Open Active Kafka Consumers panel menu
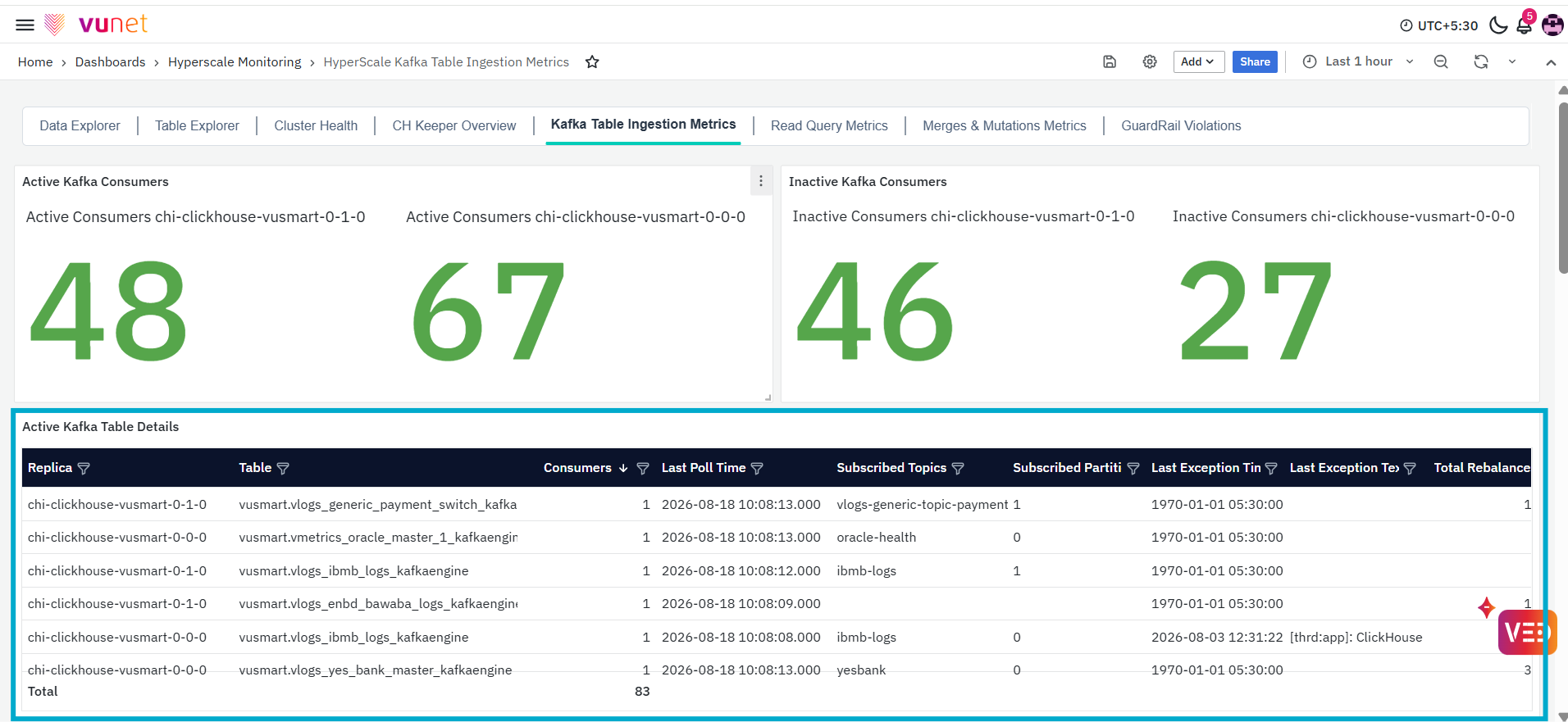This screenshot has height=722, width=1568. pyautogui.click(x=761, y=181)
